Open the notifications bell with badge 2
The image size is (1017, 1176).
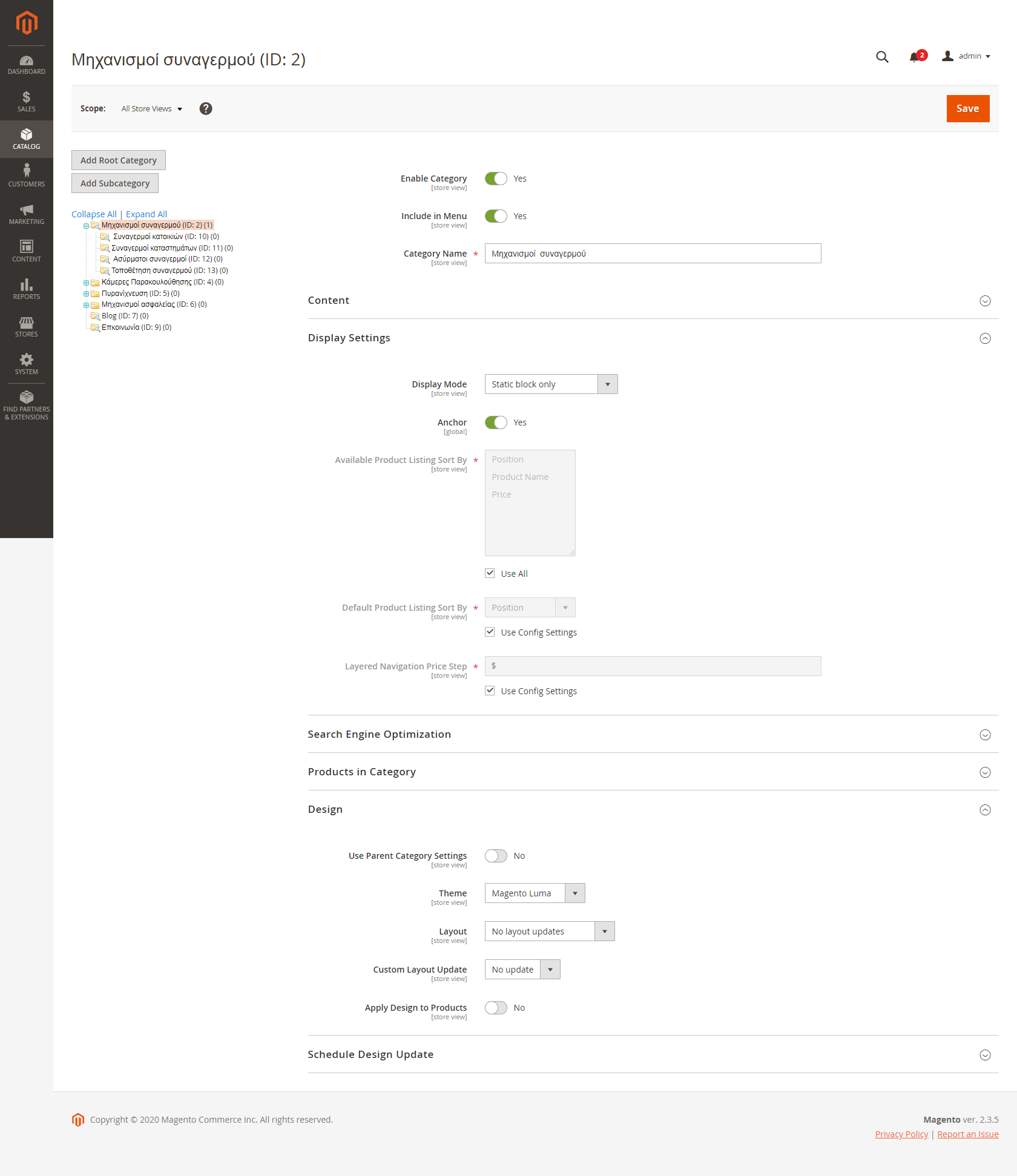click(915, 56)
